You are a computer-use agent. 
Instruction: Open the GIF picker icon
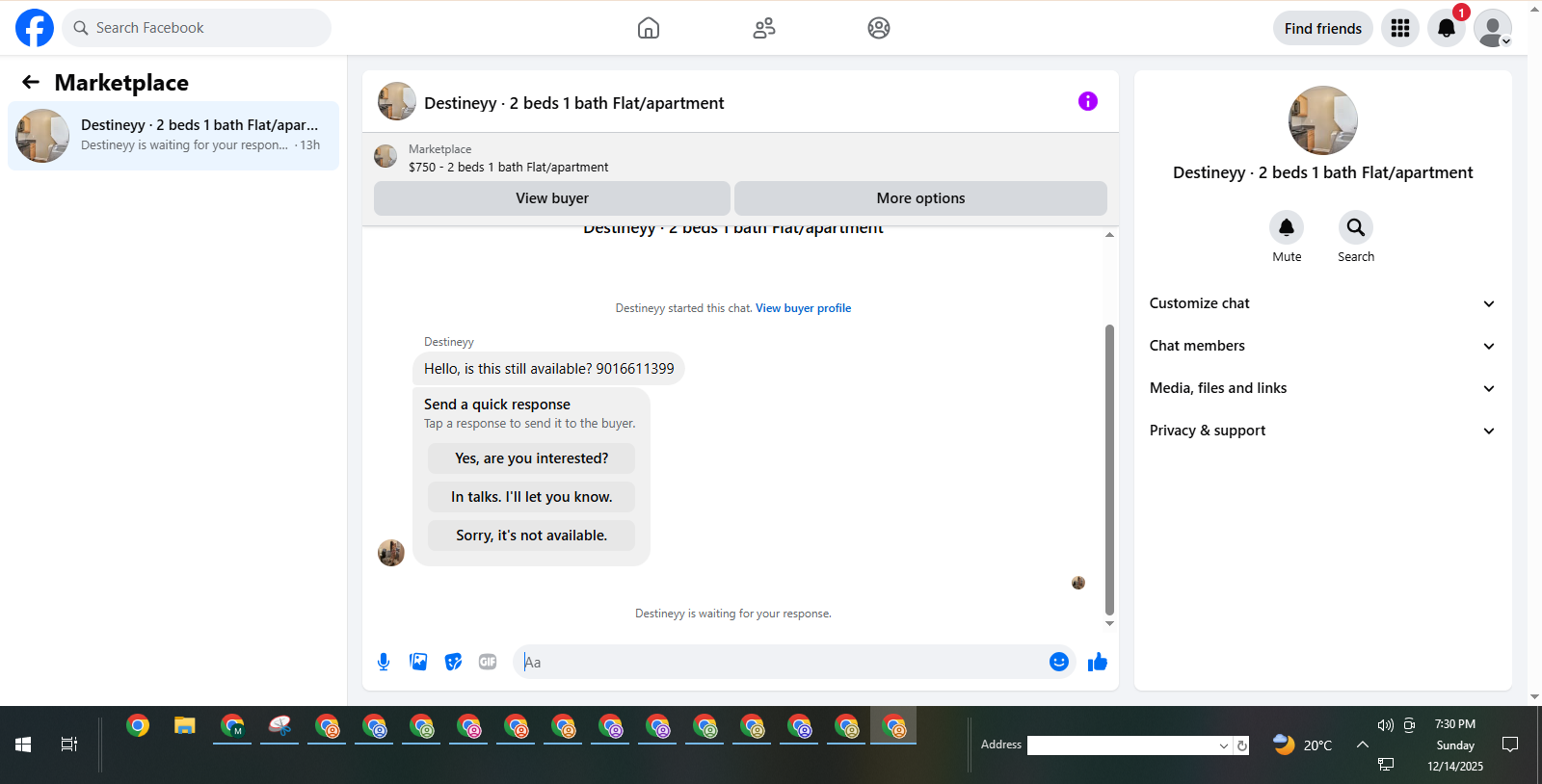[488, 662]
